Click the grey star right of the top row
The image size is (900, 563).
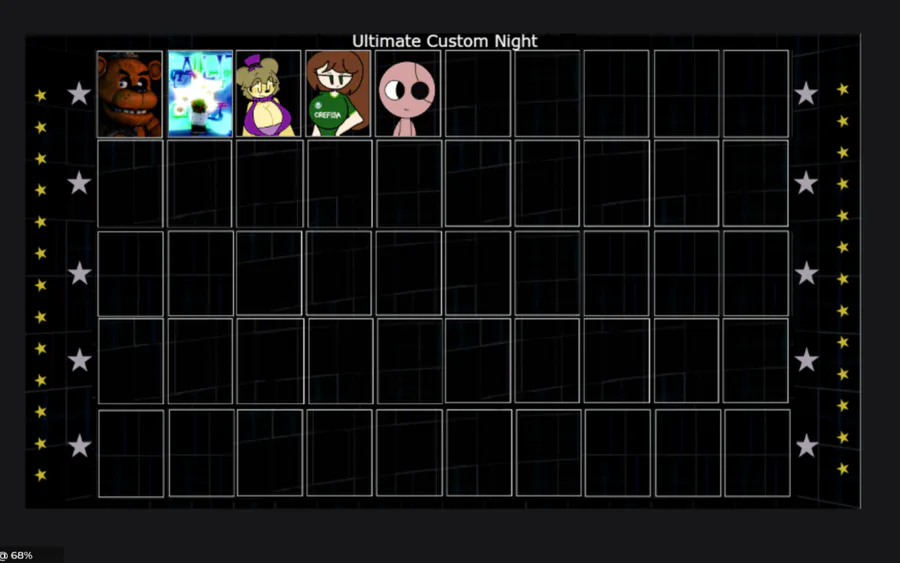point(806,94)
